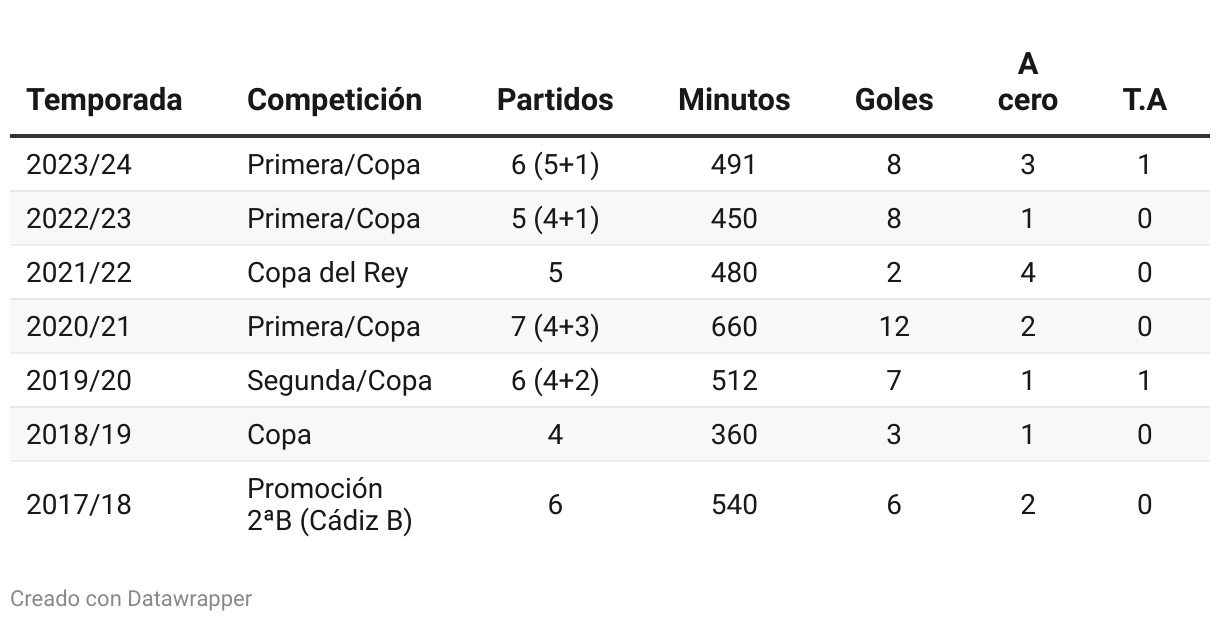Click the 2018/19 season cell
The width and height of the screenshot is (1220, 622).
[x=79, y=435]
